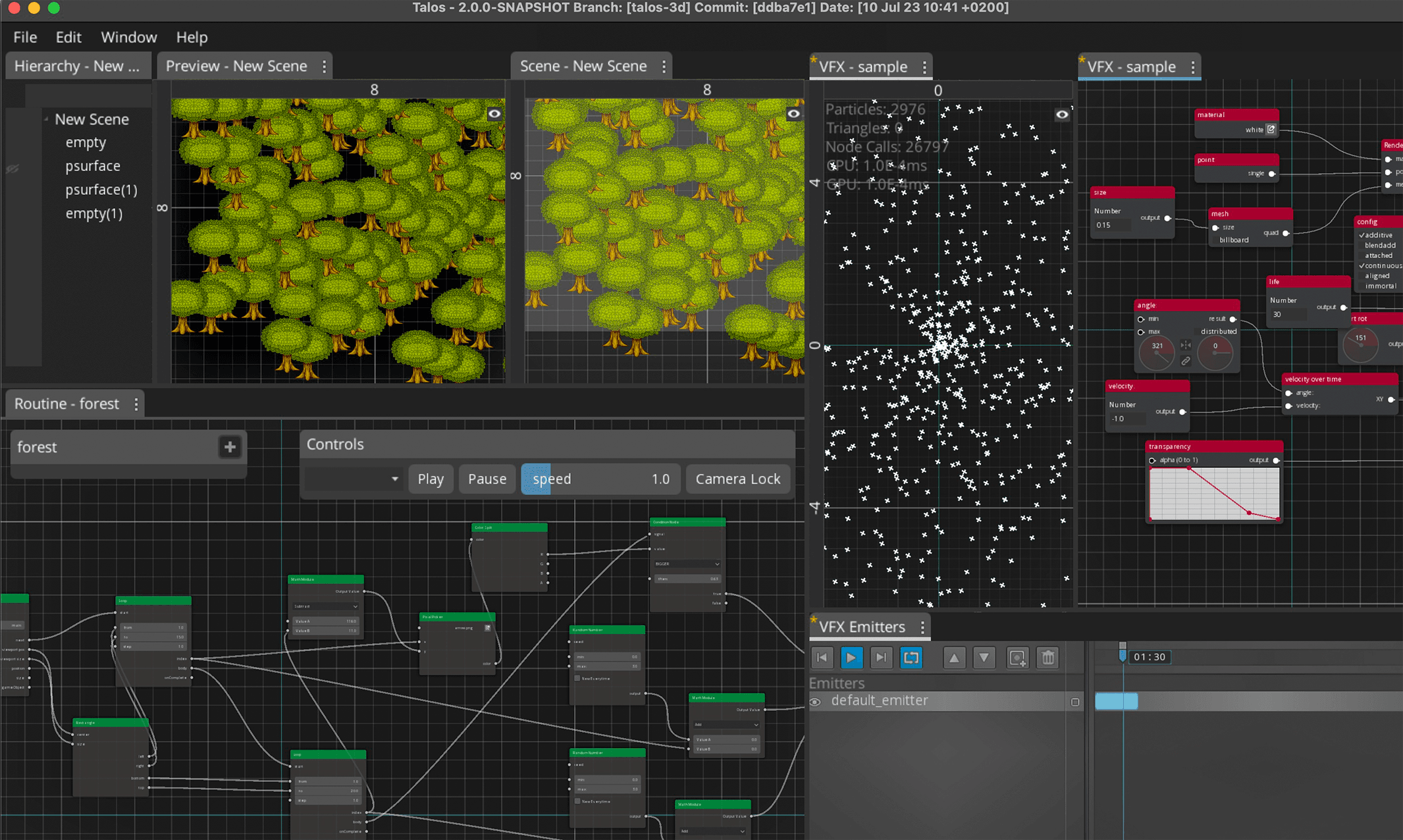
Task: Add a routine with the plus button next to forest
Action: (x=230, y=447)
